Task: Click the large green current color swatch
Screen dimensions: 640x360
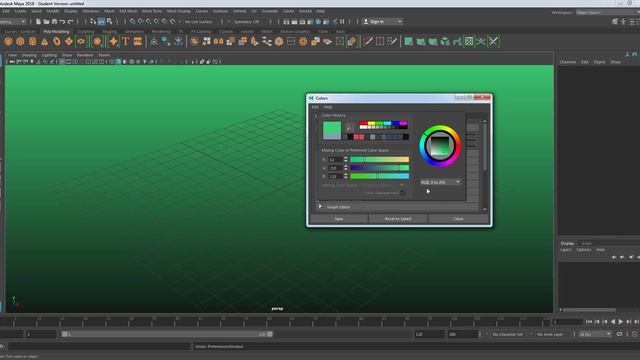Action: pyautogui.click(x=332, y=131)
